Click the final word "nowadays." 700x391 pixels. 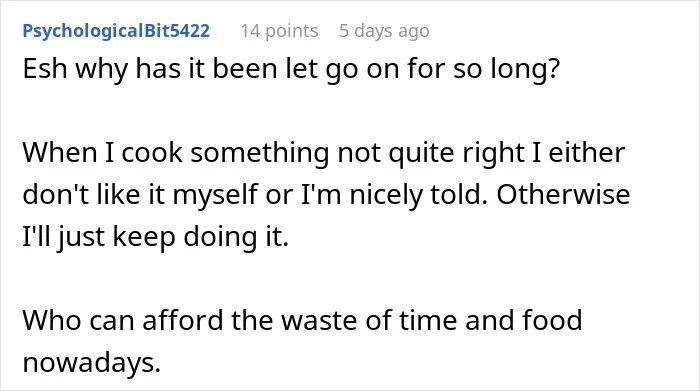tap(92, 362)
